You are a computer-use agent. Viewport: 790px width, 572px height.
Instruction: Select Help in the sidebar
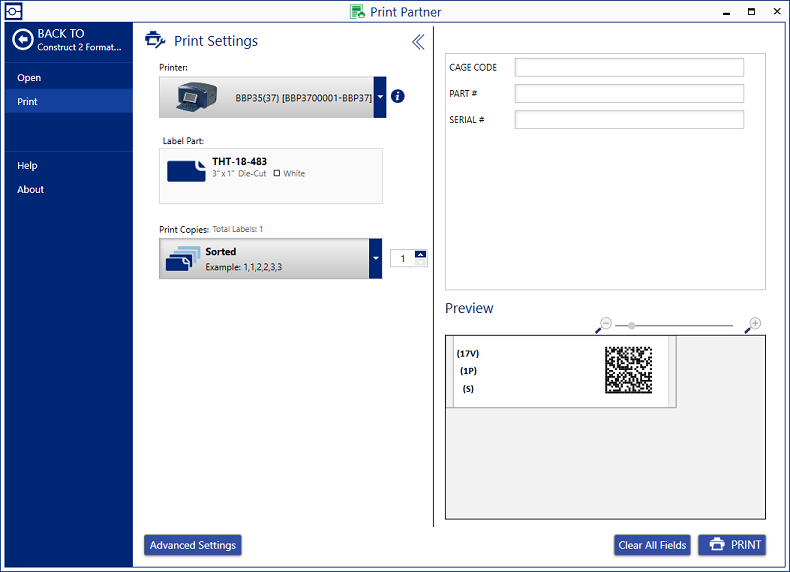[x=27, y=166]
